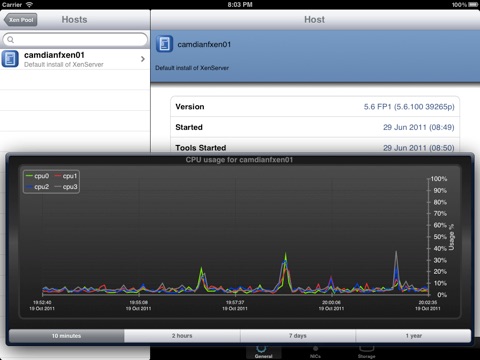Viewport: 480px width, 360px height.
Task: Click the battery indicator in status bar
Action: point(473,5)
